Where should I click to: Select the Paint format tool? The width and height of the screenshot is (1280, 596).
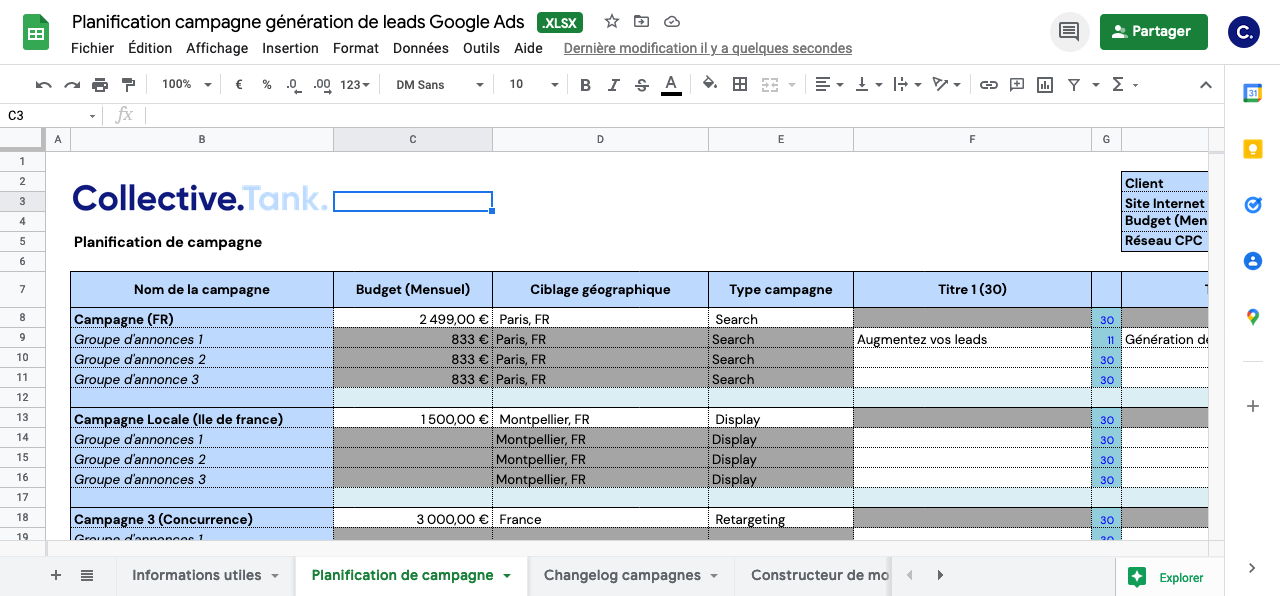pyautogui.click(x=128, y=85)
